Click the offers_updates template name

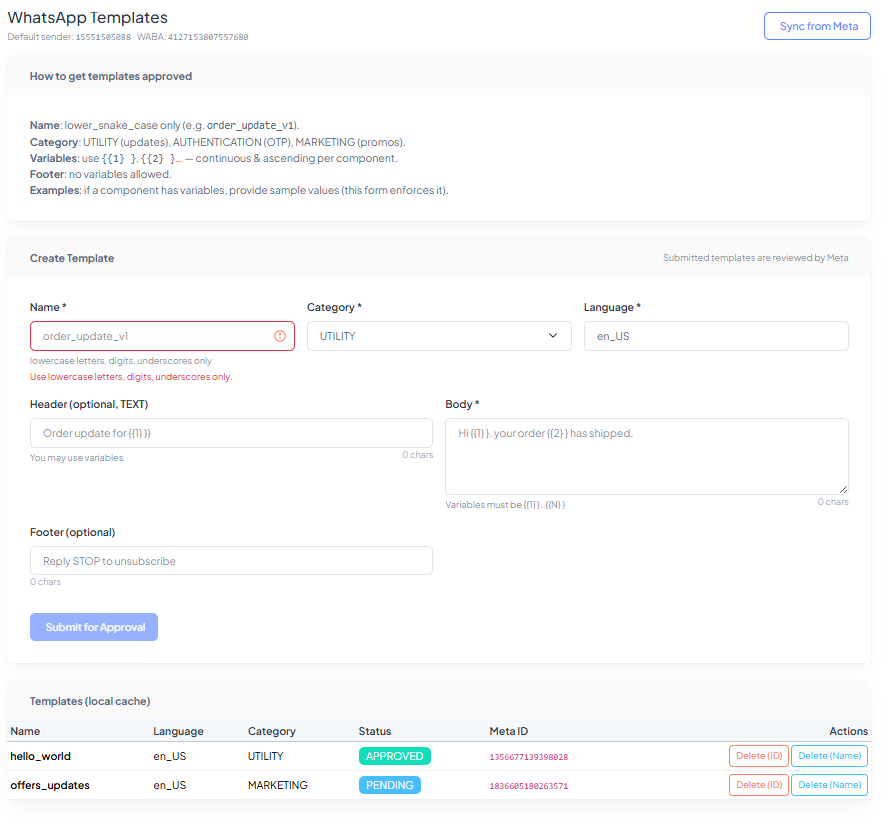[50, 785]
